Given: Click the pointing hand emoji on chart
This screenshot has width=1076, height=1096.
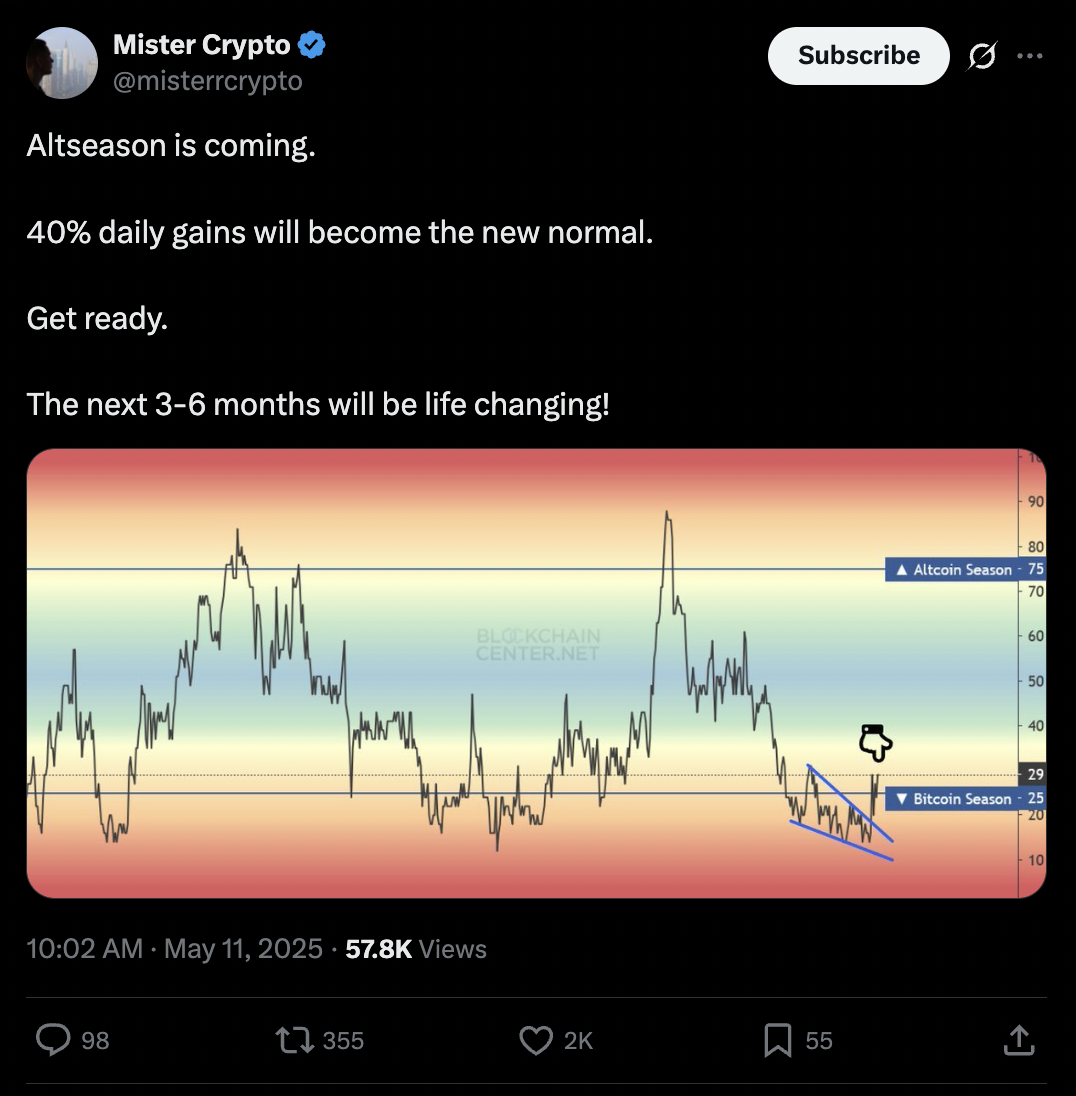Looking at the screenshot, I should pos(875,742).
